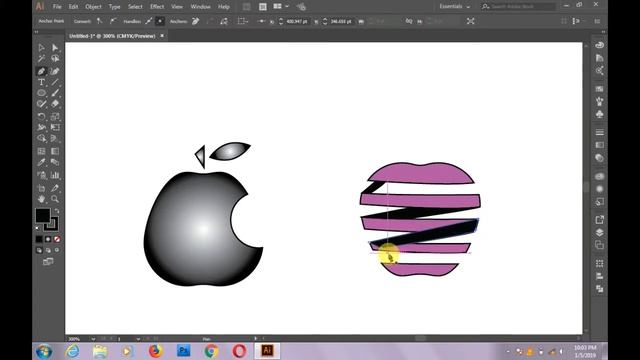Select the Line Segment tool
The image size is (640, 360).
(55, 82)
